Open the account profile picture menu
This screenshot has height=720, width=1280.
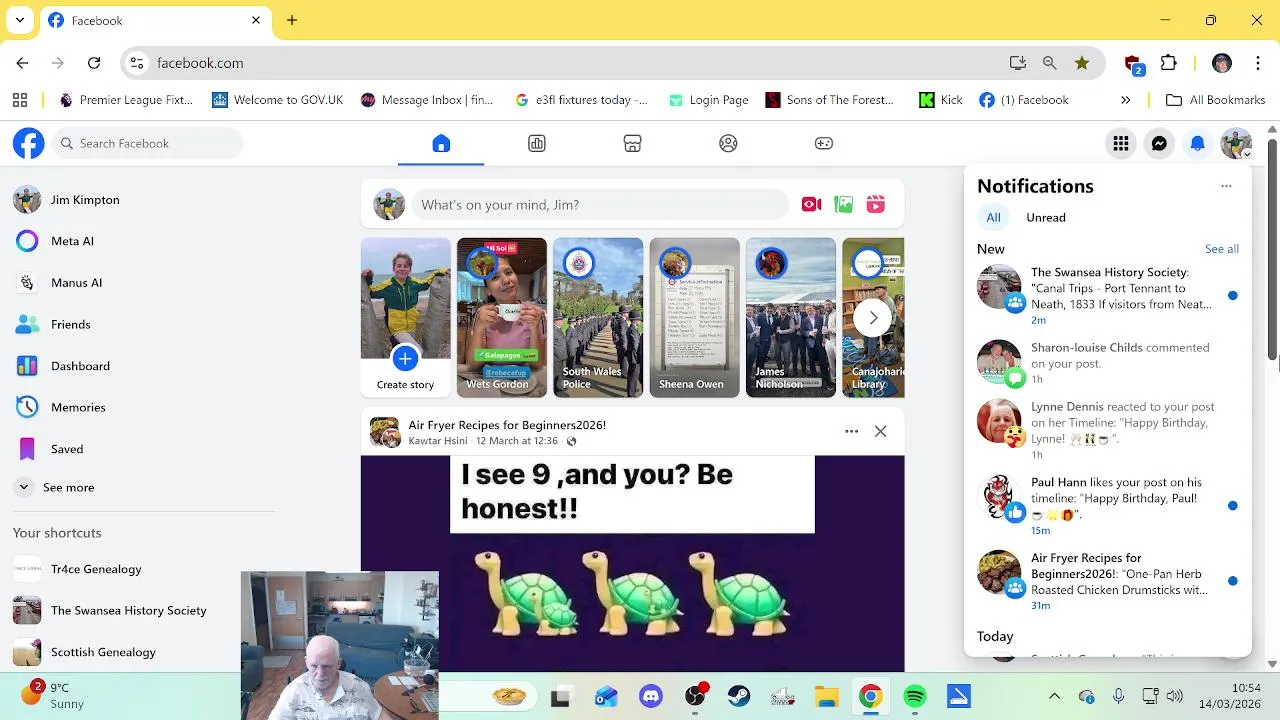(1236, 144)
